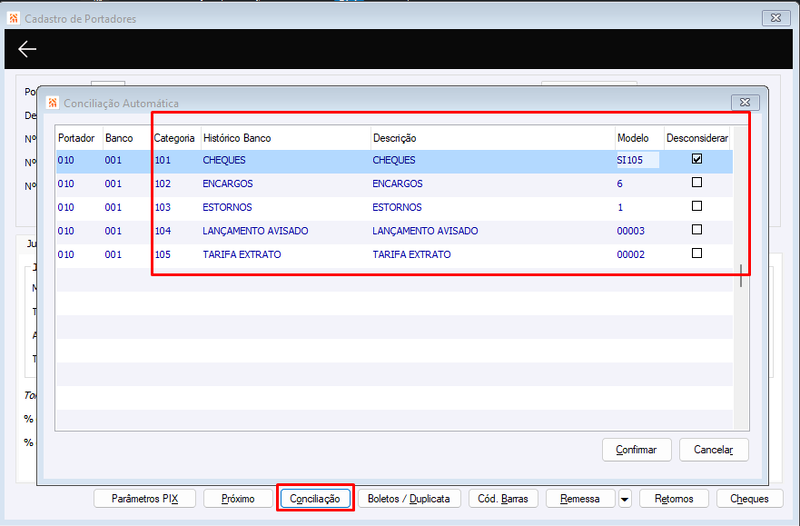Click the Cancelar button
This screenshot has height=526, width=800.
713,449
